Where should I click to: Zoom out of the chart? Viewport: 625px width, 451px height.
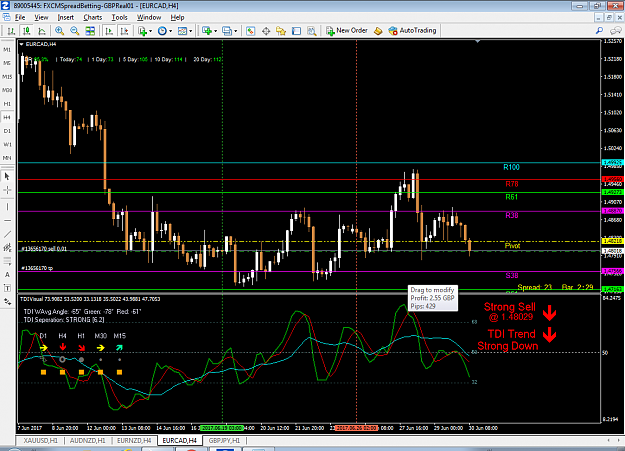(x=75, y=31)
